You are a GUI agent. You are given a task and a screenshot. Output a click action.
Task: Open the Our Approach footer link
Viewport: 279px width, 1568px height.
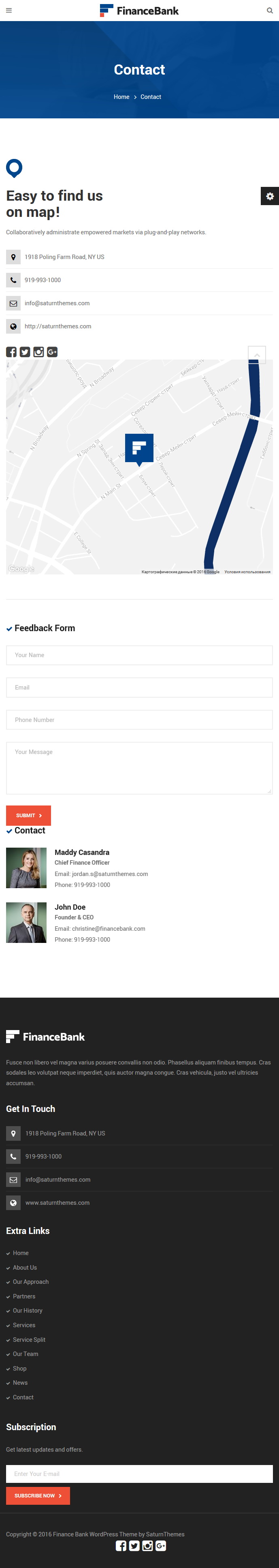30,1281
